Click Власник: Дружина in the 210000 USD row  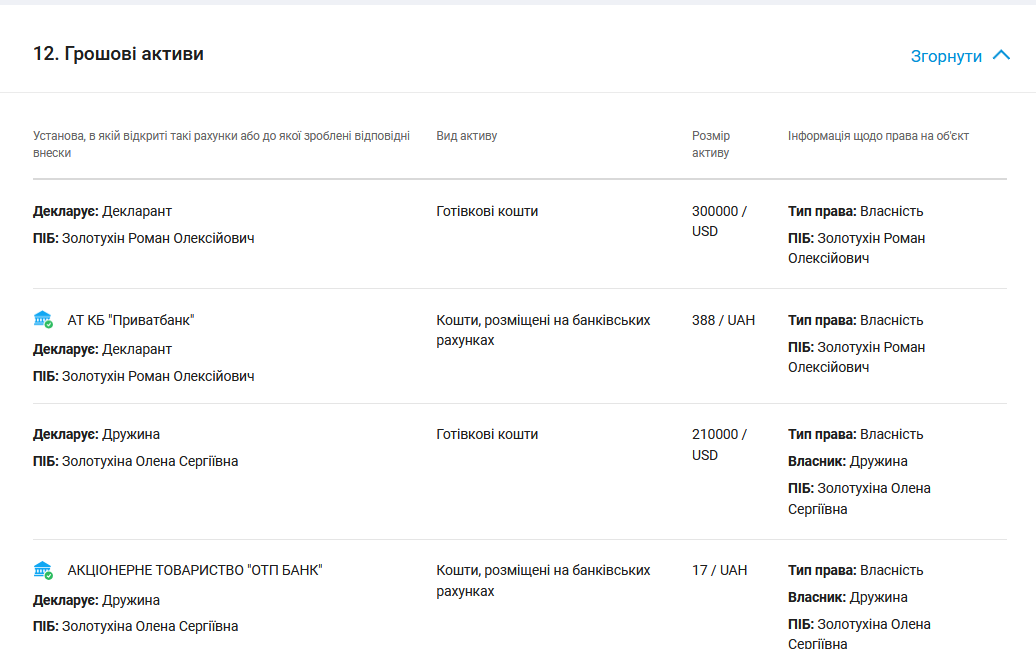(847, 461)
